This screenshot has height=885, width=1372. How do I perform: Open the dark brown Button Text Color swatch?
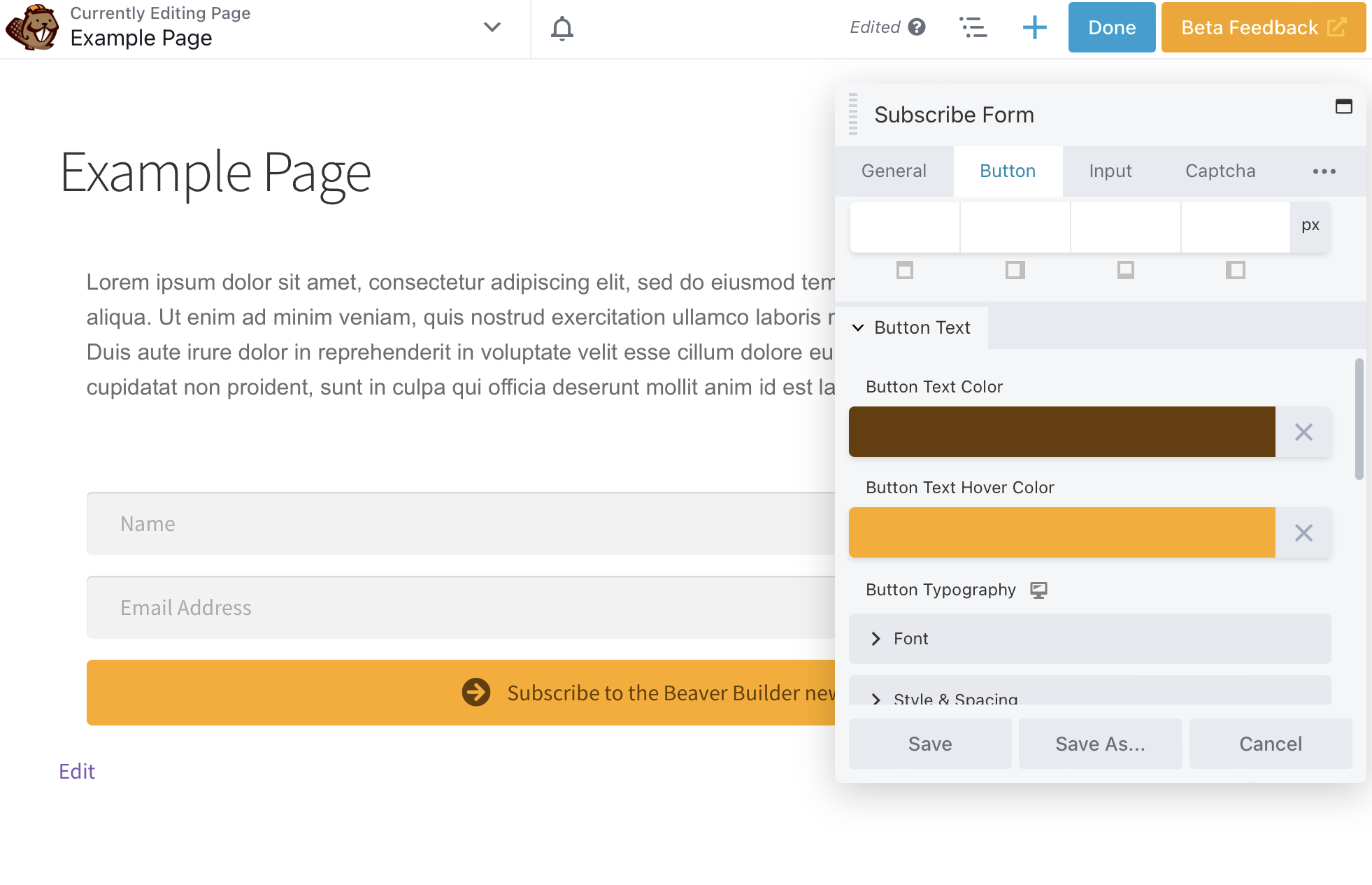point(1062,432)
